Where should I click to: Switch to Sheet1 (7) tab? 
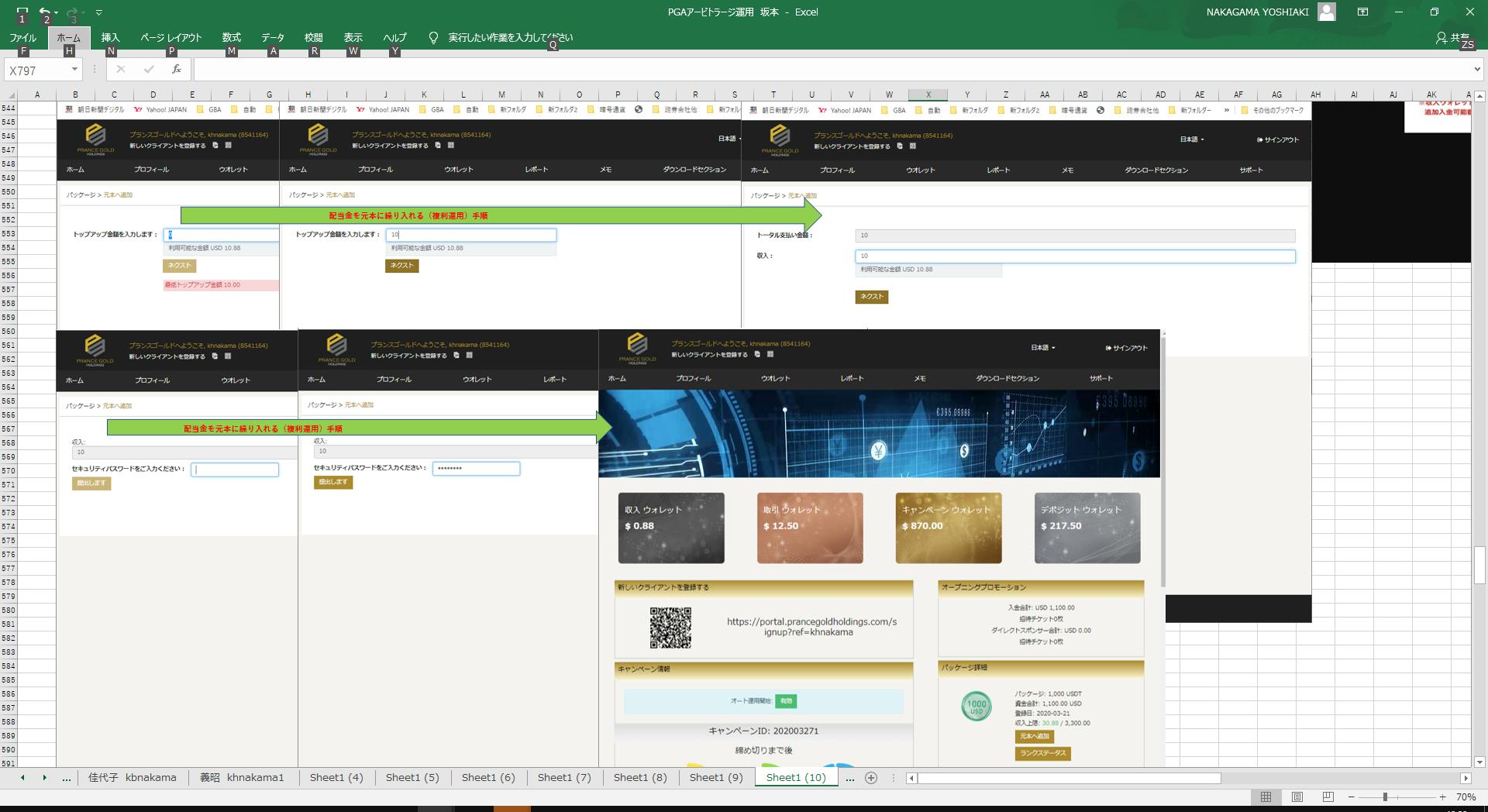564,778
